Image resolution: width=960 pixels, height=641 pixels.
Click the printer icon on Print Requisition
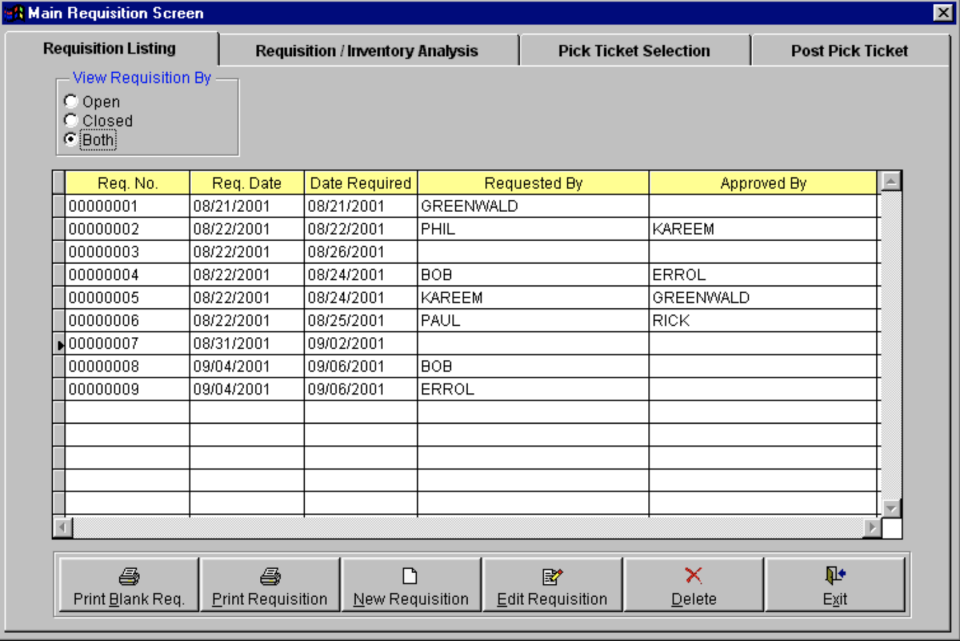[270, 575]
